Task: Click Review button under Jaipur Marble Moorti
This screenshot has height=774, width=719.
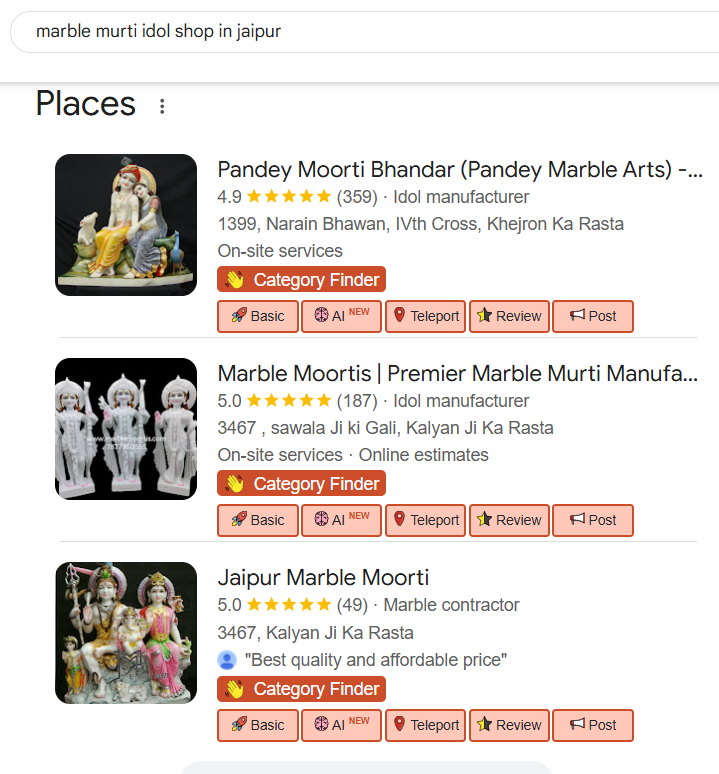Action: pyautogui.click(x=509, y=725)
